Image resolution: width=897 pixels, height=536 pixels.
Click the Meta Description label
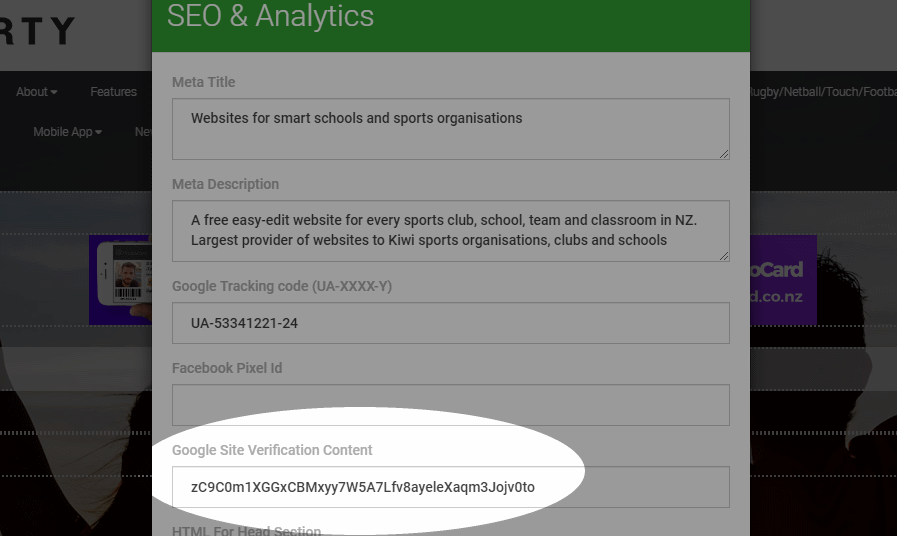coord(225,184)
